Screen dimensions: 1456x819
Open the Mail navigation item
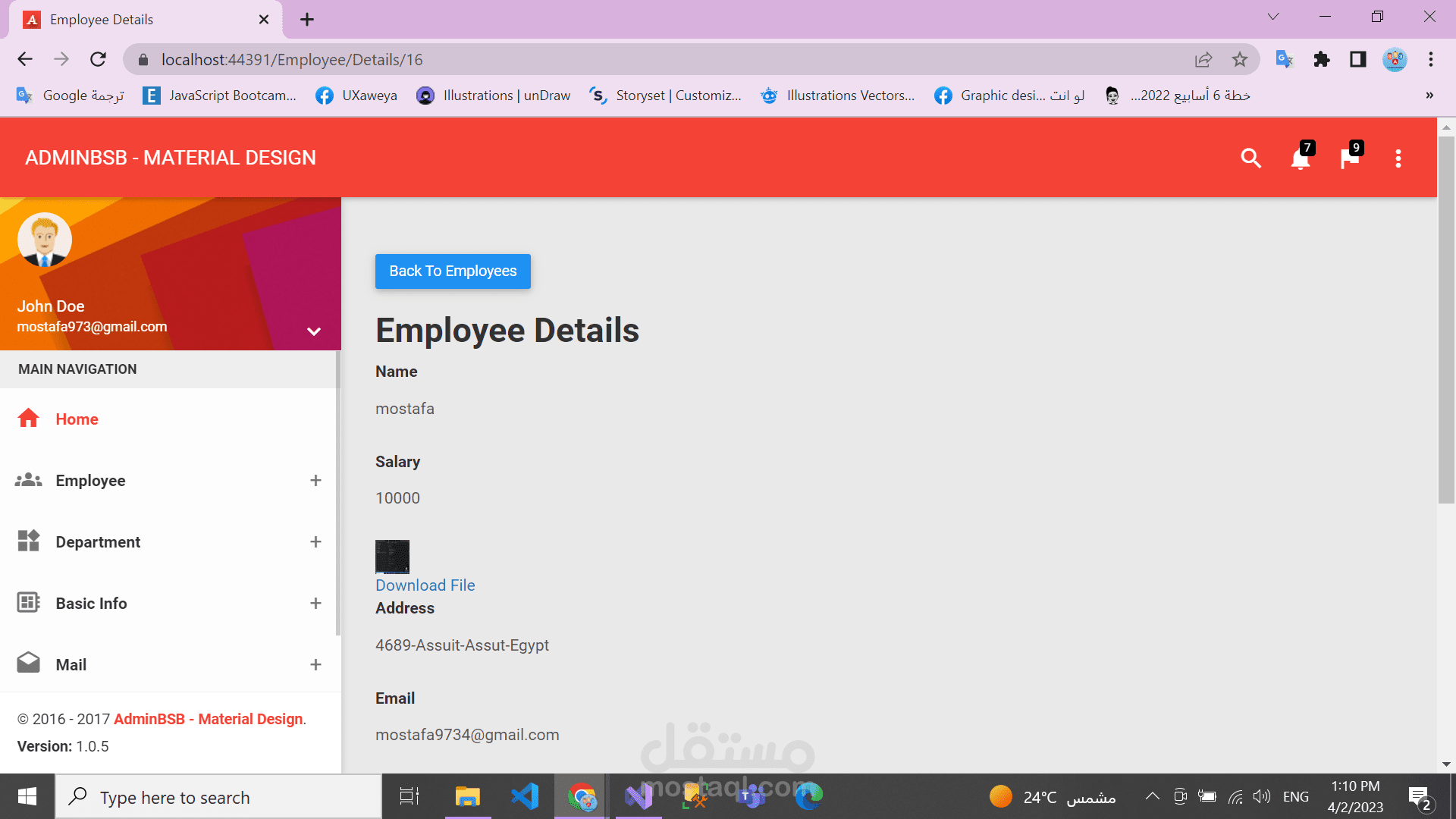tap(71, 664)
